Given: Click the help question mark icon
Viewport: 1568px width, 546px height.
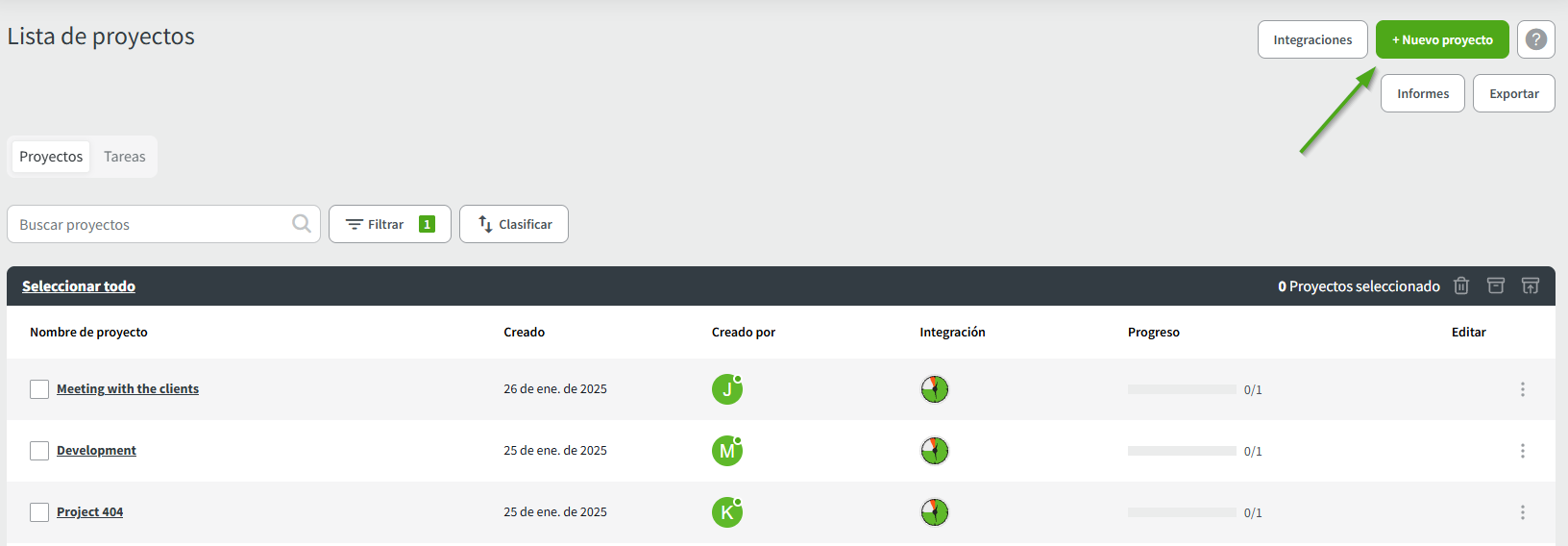Looking at the screenshot, I should tap(1535, 39).
